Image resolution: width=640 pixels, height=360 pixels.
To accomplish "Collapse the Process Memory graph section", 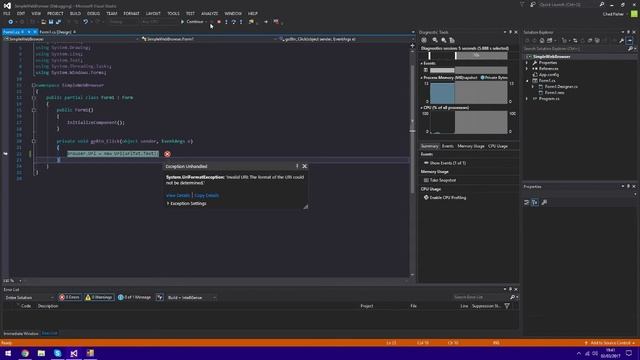I will [x=422, y=78].
